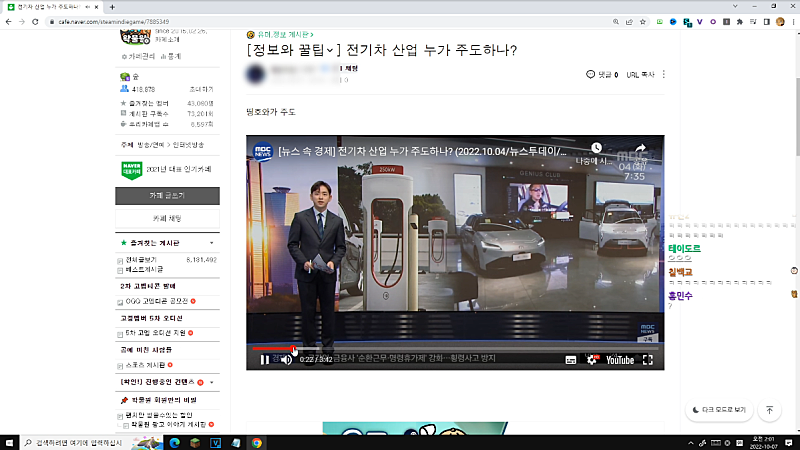
Task: Open the MBC News channel logo
Action: pyautogui.click(x=263, y=152)
